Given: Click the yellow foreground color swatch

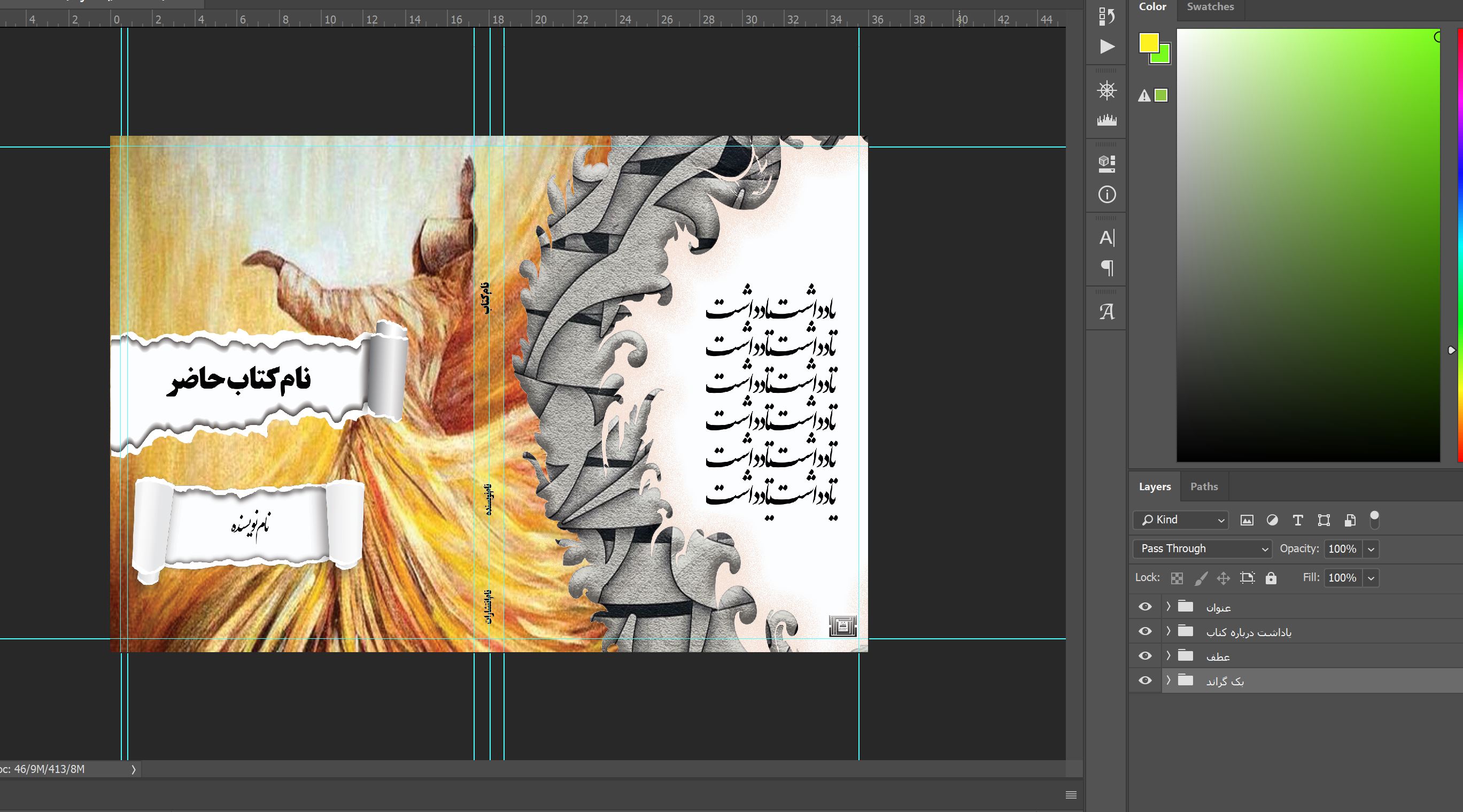Looking at the screenshot, I should [1148, 43].
